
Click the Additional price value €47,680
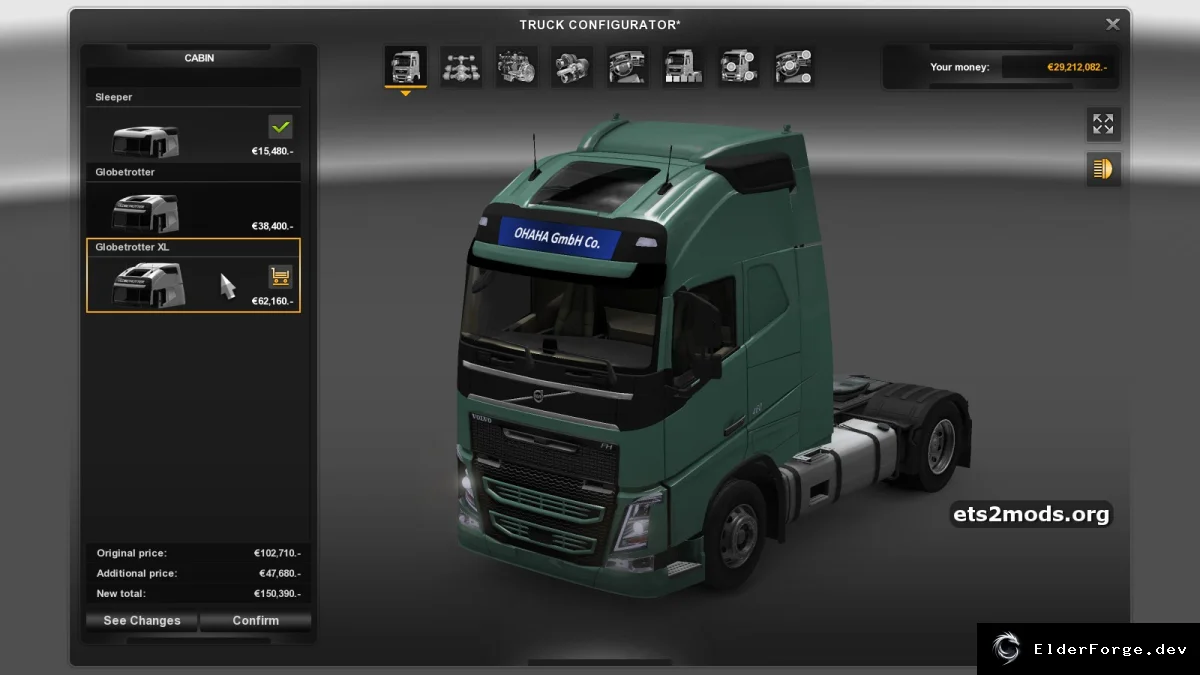(x=280, y=573)
